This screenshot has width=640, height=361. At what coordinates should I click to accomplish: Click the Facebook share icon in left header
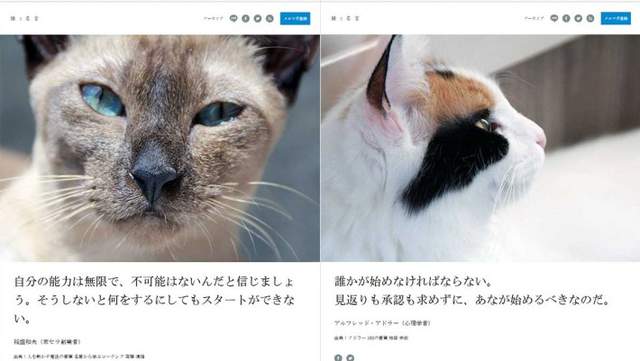246,18
